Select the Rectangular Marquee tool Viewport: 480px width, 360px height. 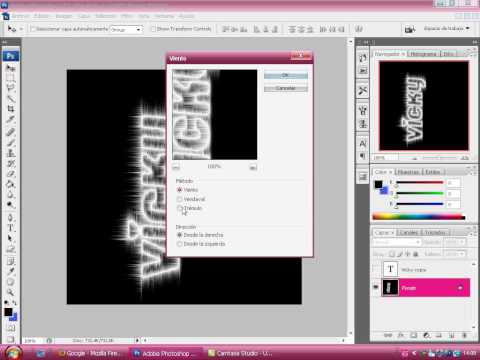coord(11,78)
